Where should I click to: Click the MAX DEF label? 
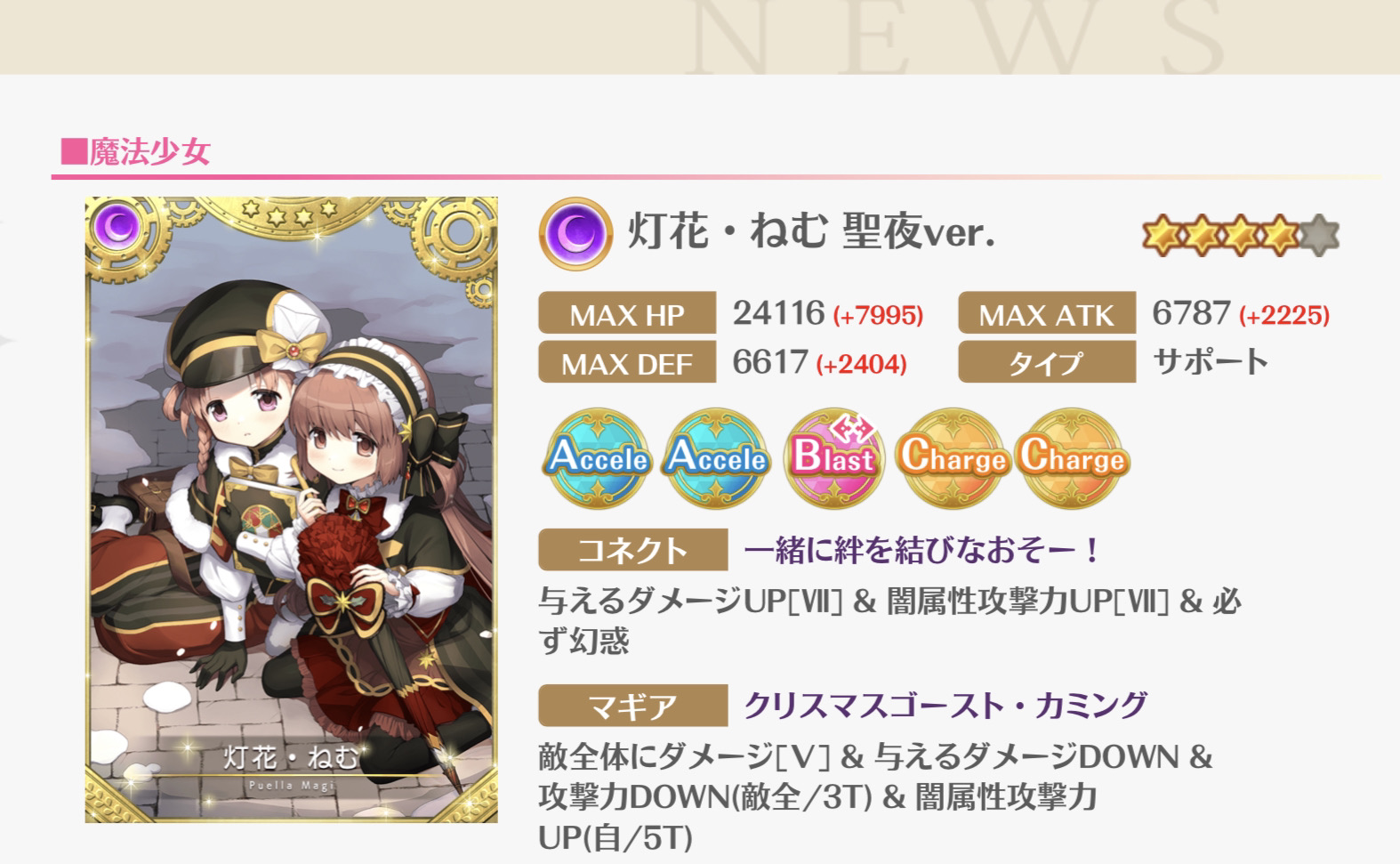[627, 362]
